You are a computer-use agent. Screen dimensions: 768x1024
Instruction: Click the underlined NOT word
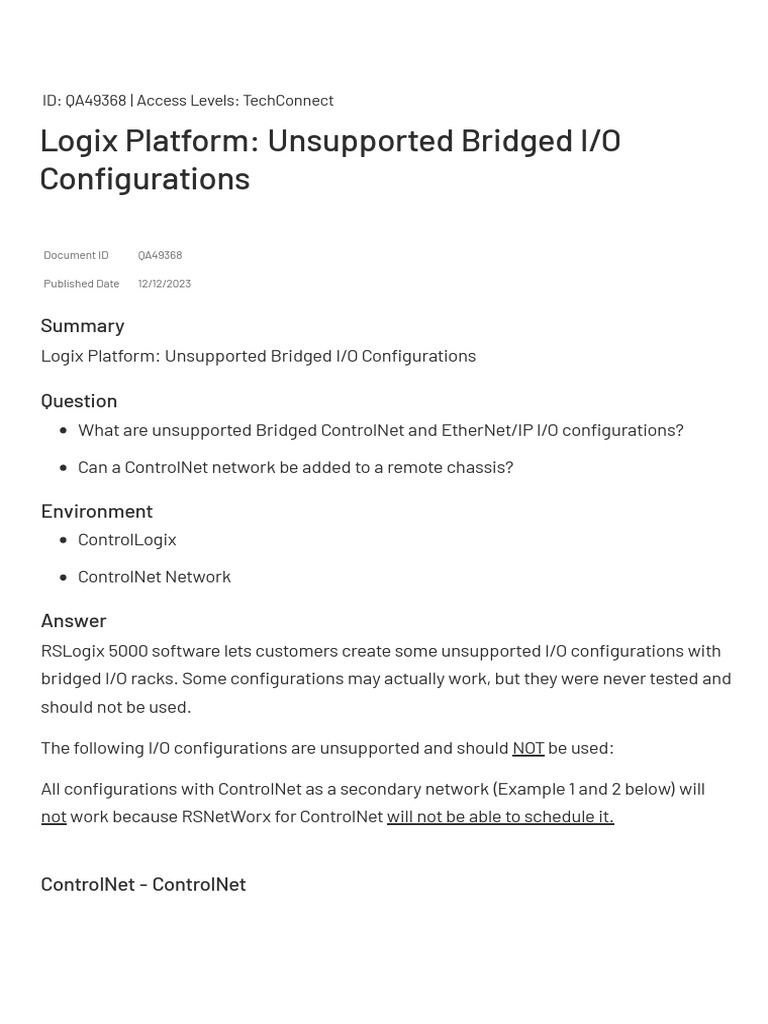tap(528, 748)
